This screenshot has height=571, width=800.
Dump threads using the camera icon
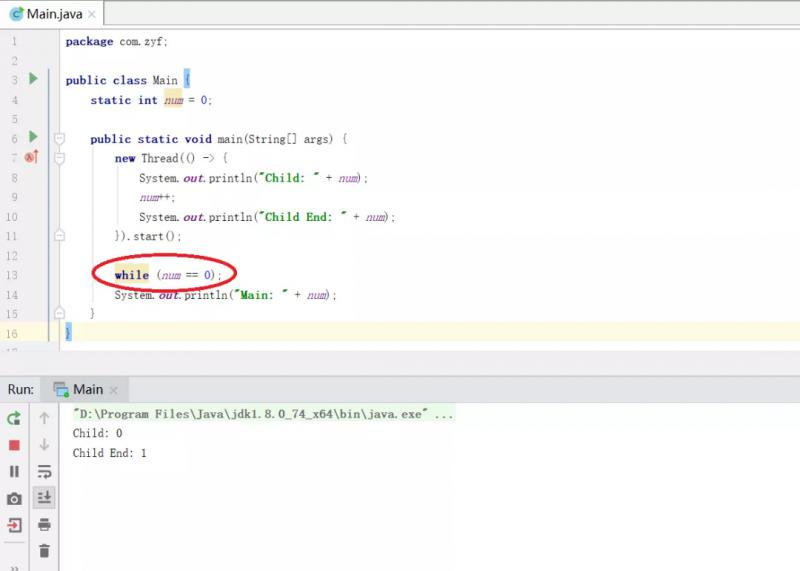[x=14, y=499]
